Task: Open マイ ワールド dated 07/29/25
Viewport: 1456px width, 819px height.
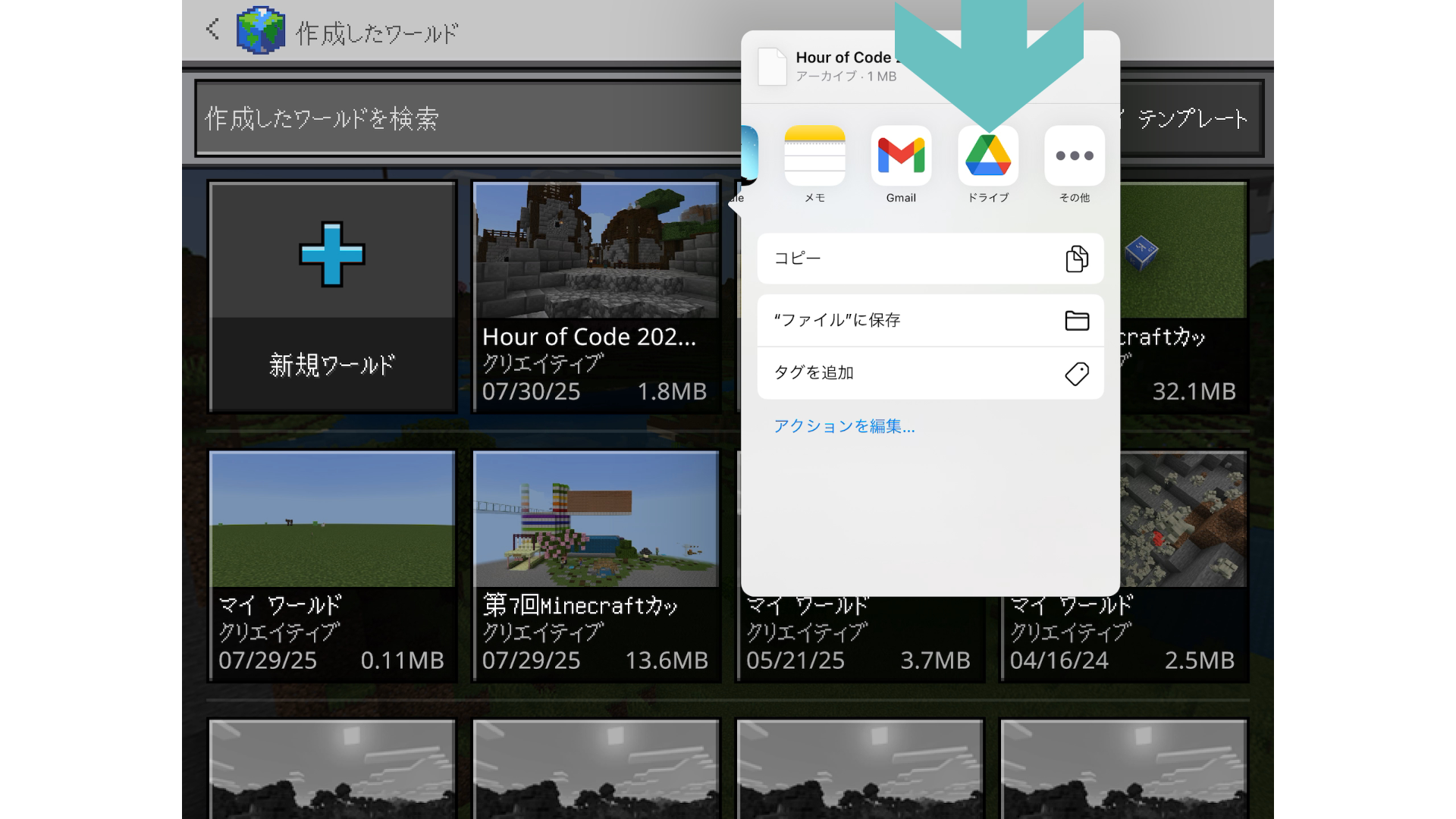Action: (x=332, y=565)
